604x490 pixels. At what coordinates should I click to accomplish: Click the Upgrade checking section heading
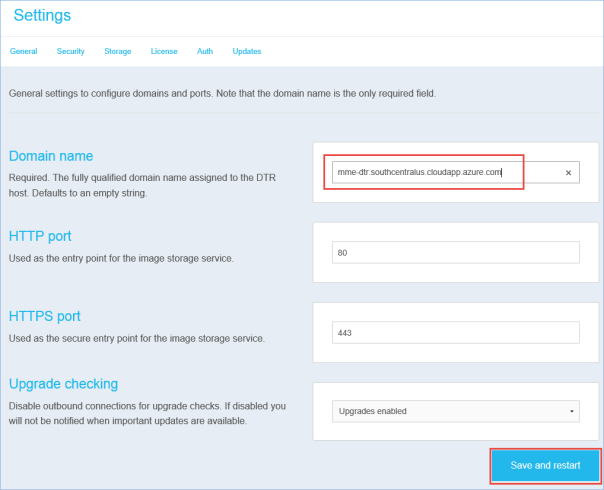coord(77,384)
